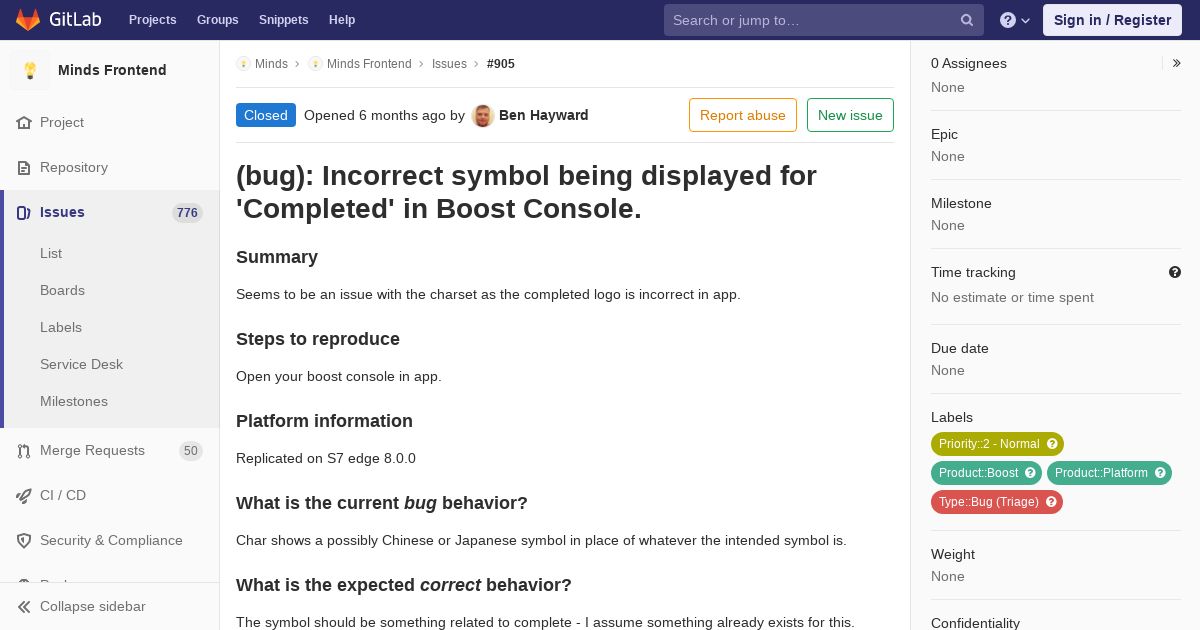Open the Help menu item in navbar
This screenshot has width=1200, height=630.
click(342, 20)
